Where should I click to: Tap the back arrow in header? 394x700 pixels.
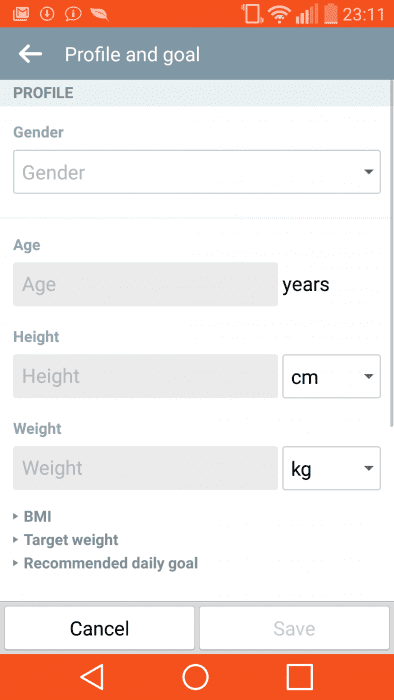[x=30, y=54]
